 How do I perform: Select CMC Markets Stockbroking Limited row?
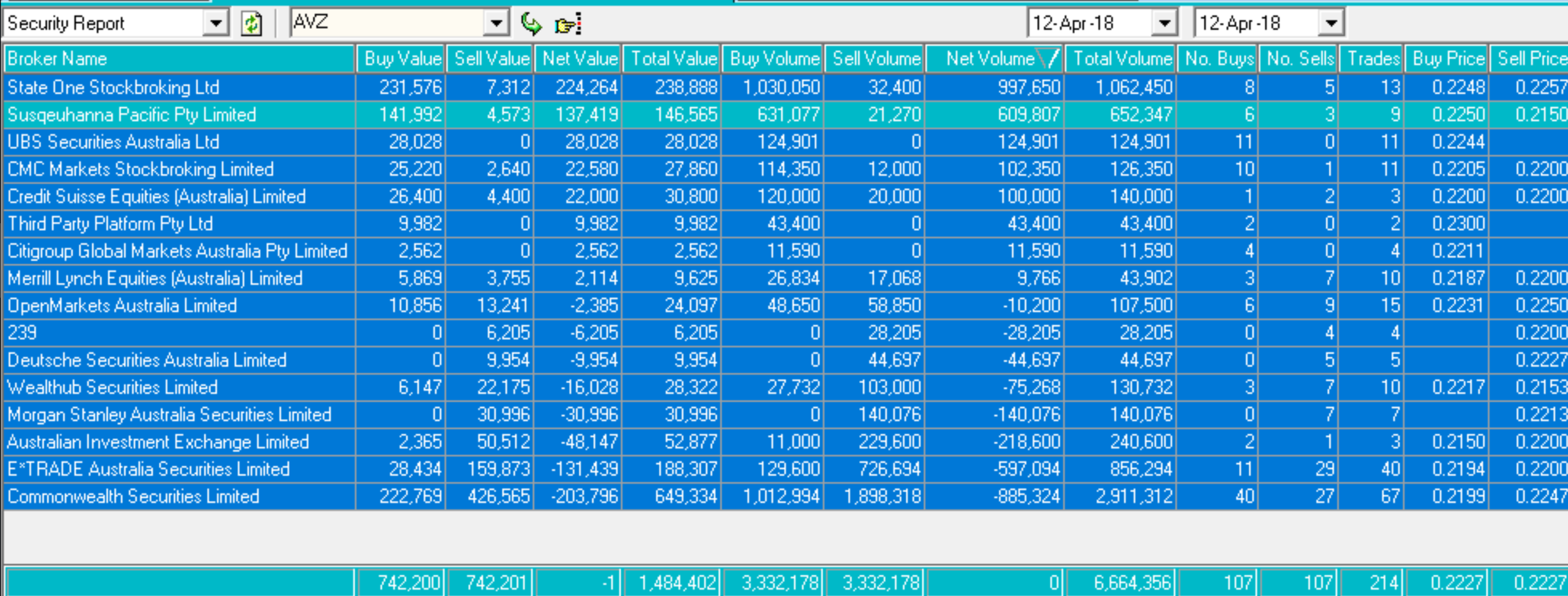(786, 169)
